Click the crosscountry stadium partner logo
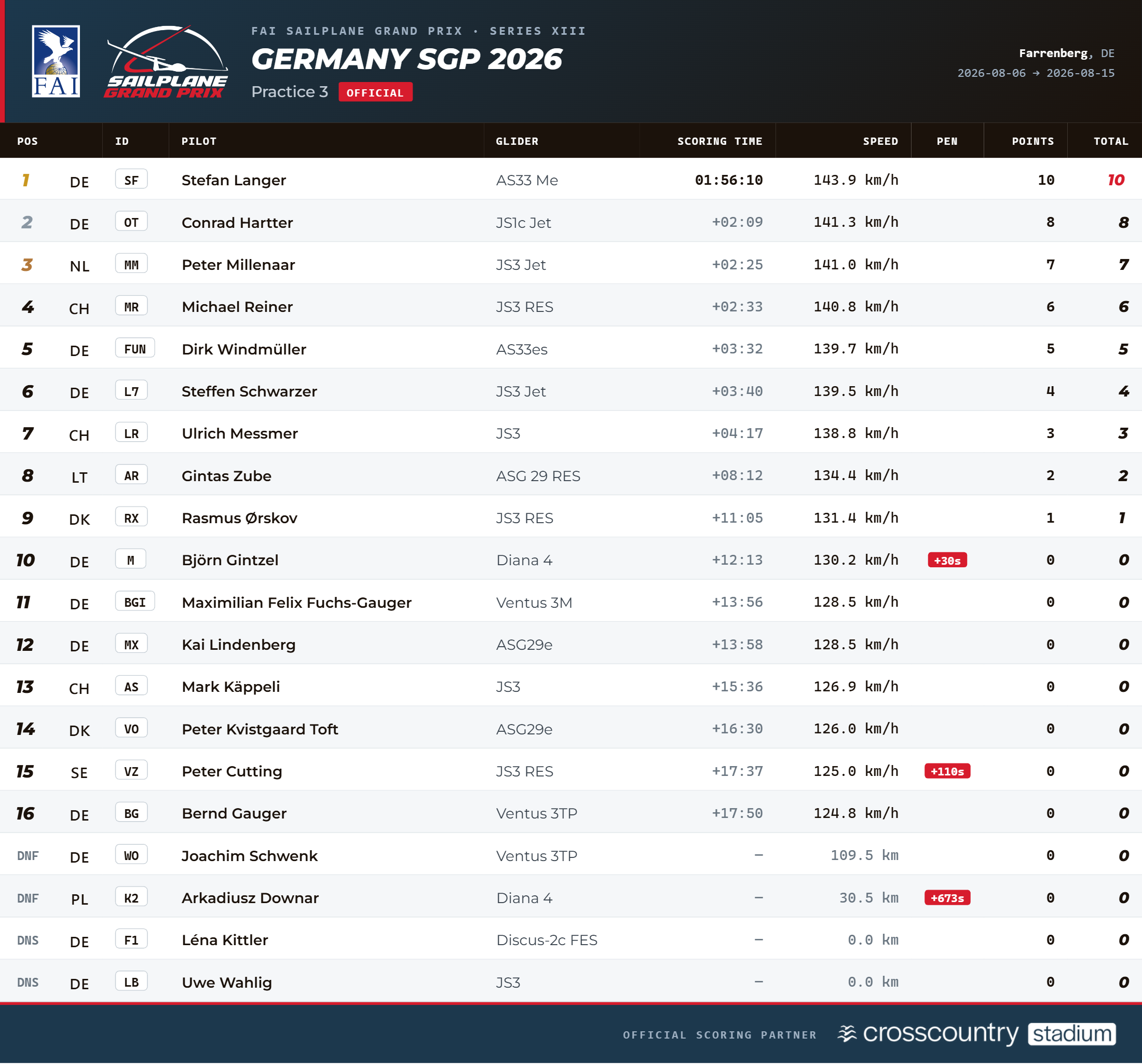The image size is (1142, 1064). 976,1033
